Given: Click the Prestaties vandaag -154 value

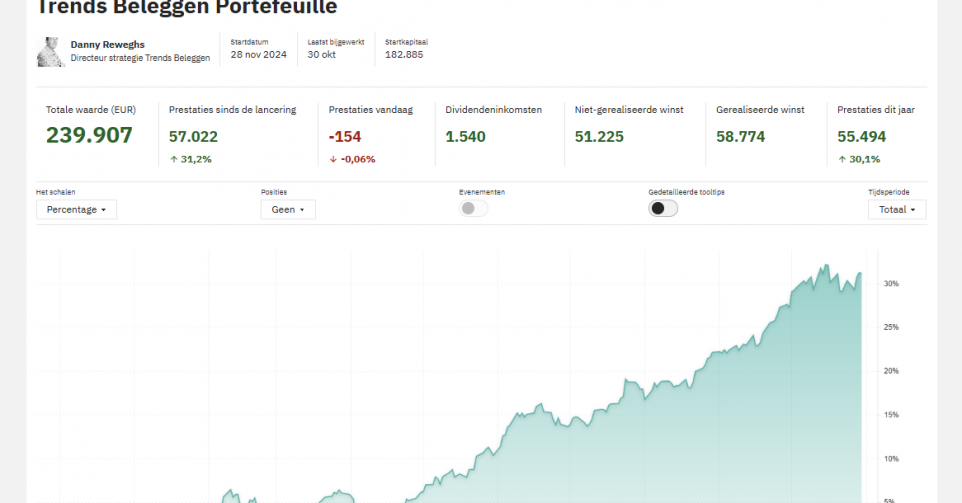Looking at the screenshot, I should click(345, 137).
